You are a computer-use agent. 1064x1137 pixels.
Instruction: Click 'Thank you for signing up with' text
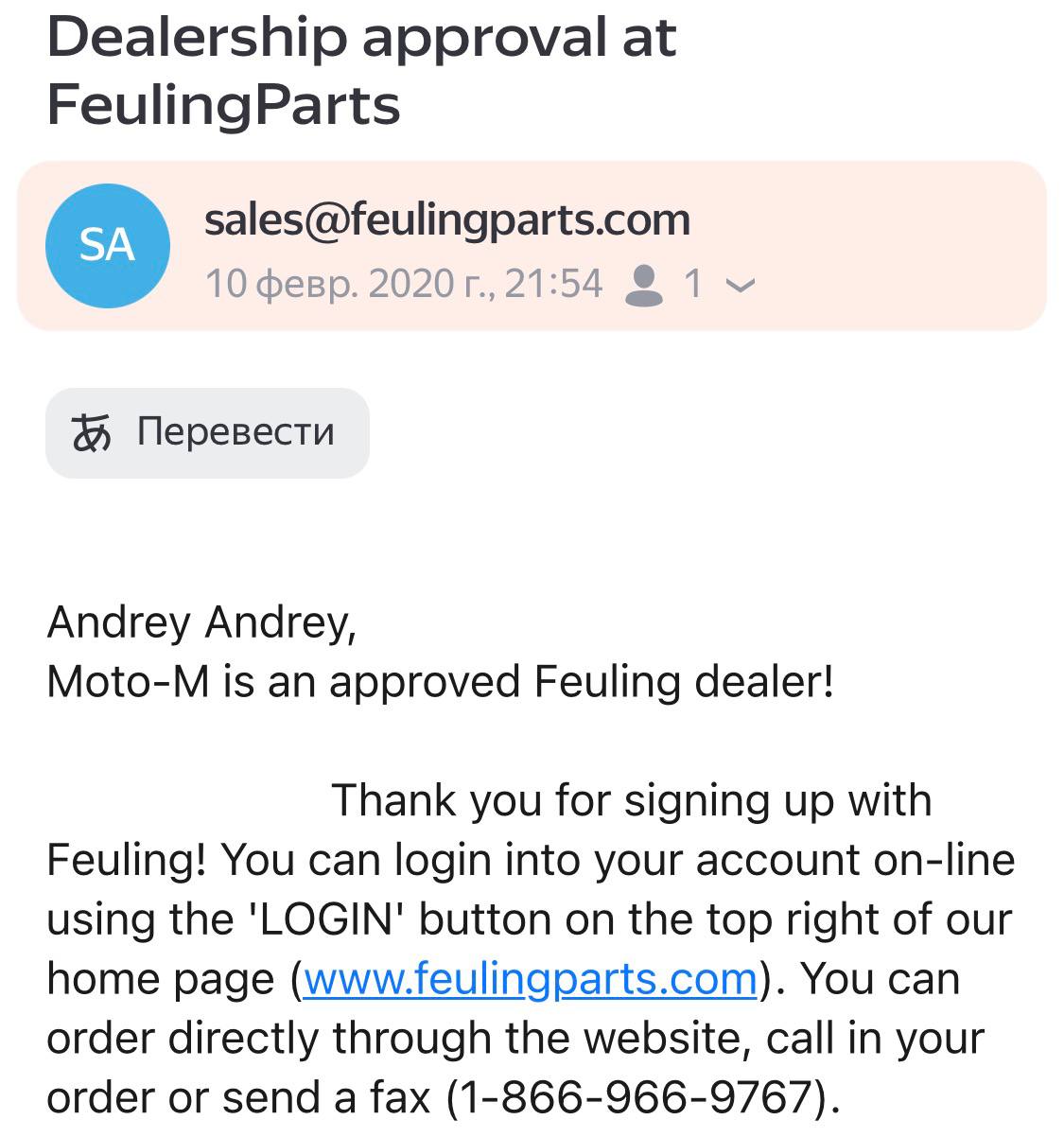pos(631,800)
